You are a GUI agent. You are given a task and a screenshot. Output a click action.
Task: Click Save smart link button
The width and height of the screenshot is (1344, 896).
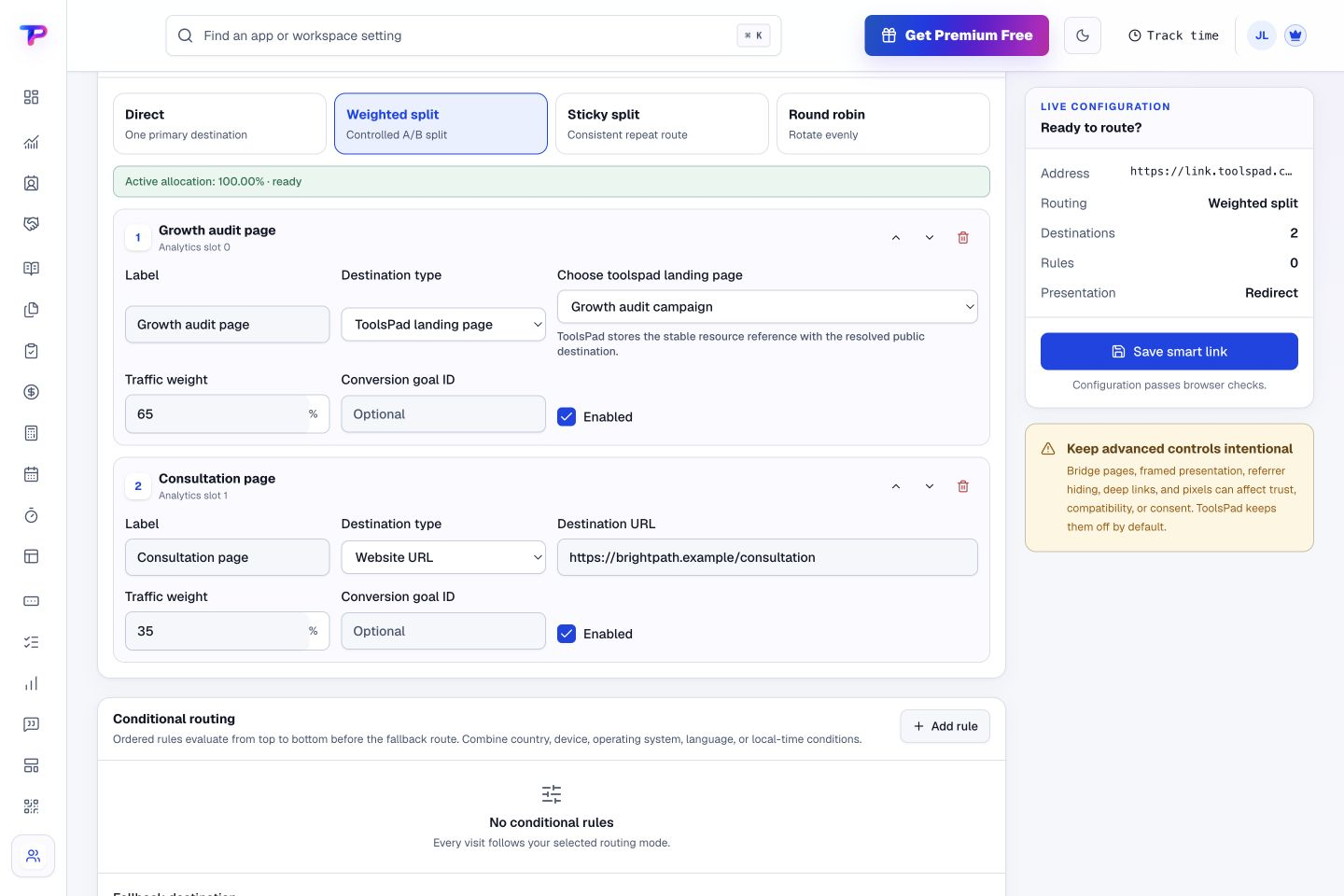1169,351
